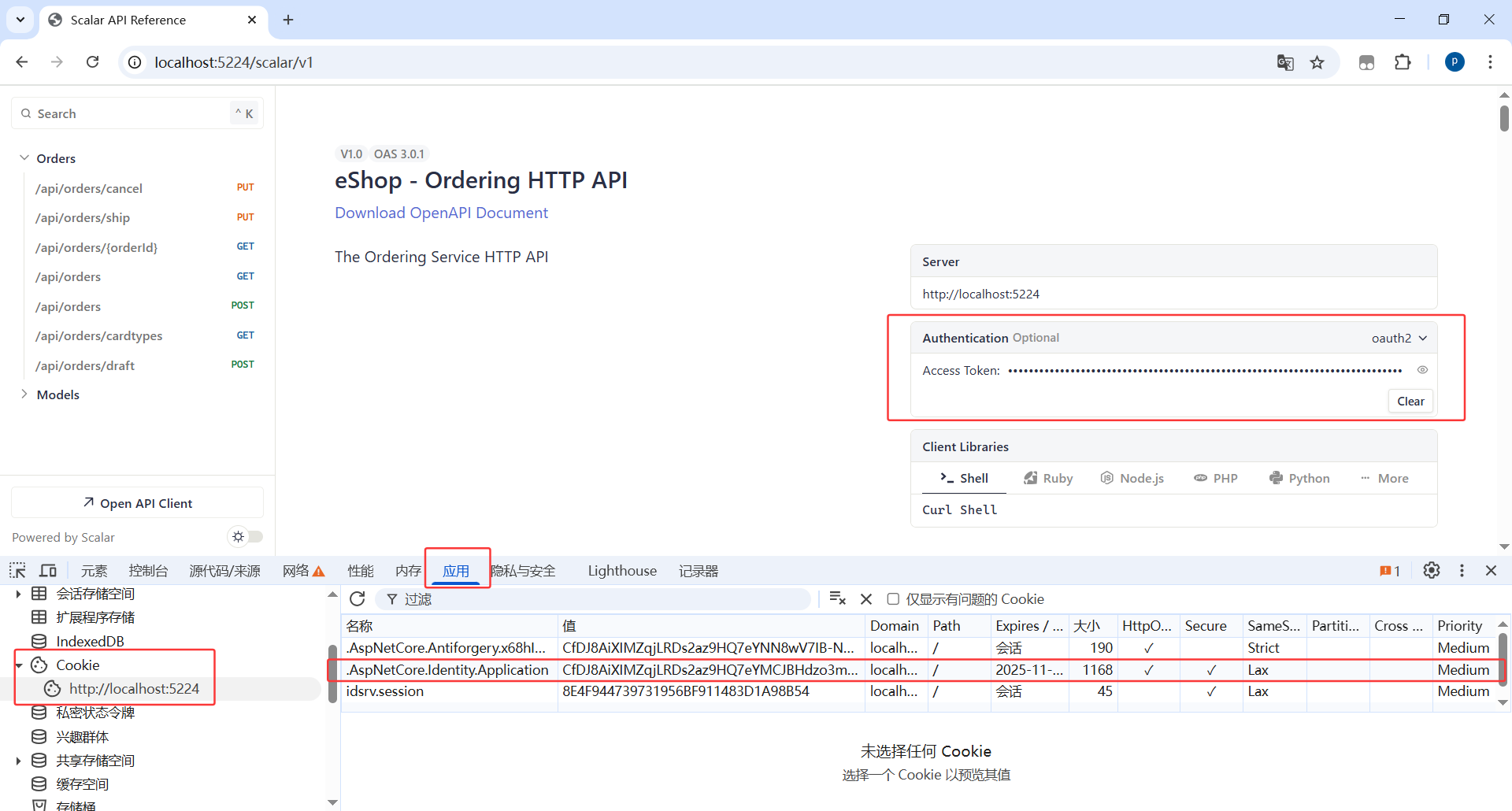Select the 扩展程序存储 tree item
The image size is (1512, 811).
pos(95,617)
